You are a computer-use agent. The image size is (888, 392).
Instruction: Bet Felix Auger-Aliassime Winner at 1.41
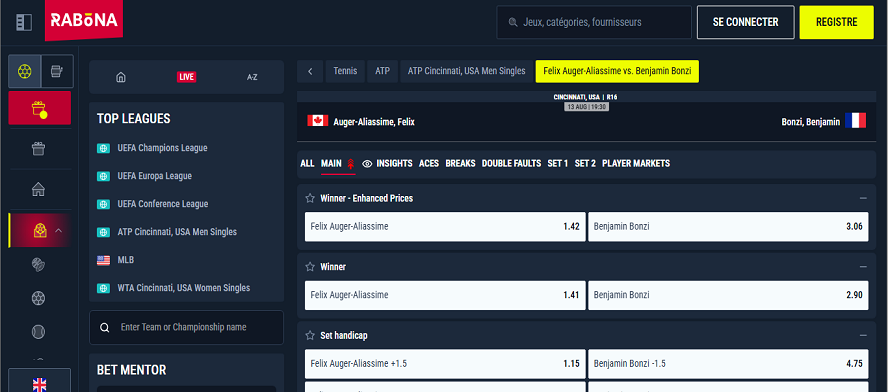point(445,295)
